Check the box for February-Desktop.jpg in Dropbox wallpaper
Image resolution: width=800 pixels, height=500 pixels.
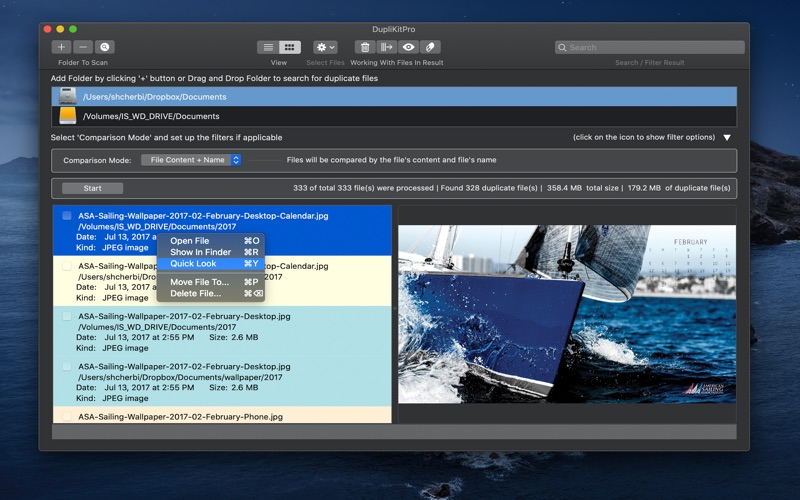point(67,366)
